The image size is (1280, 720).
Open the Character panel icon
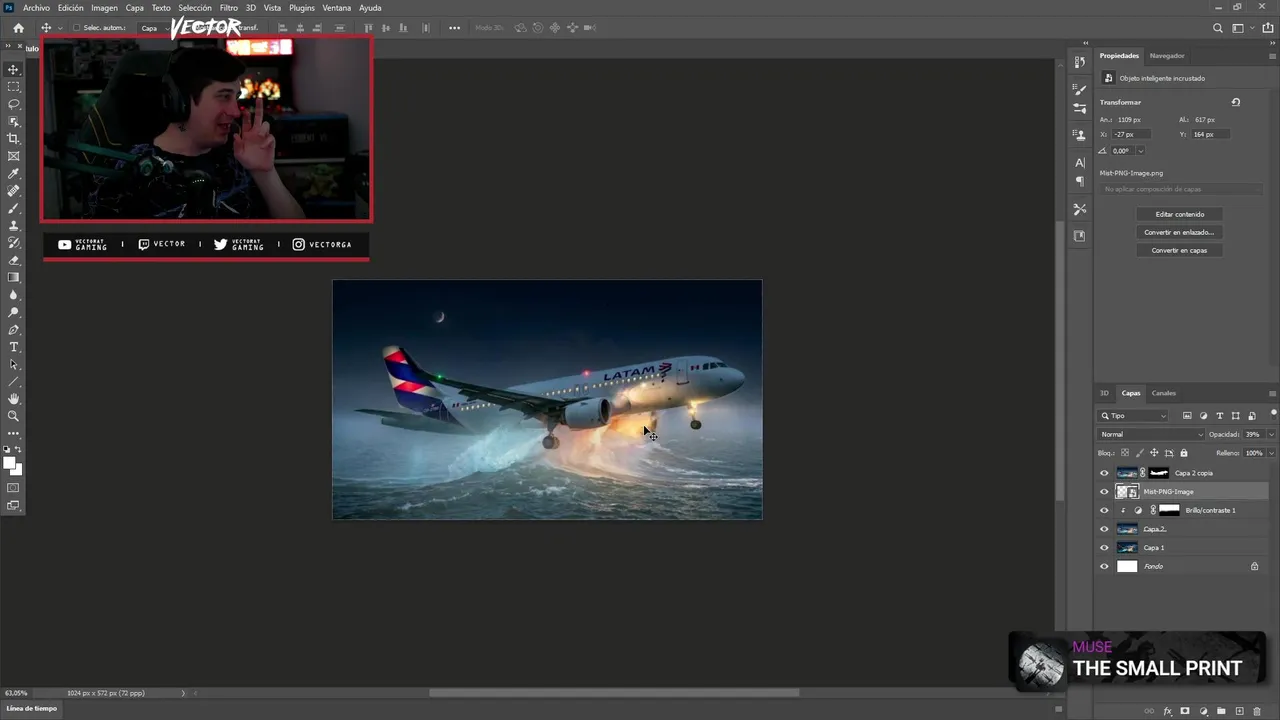[x=1080, y=162]
